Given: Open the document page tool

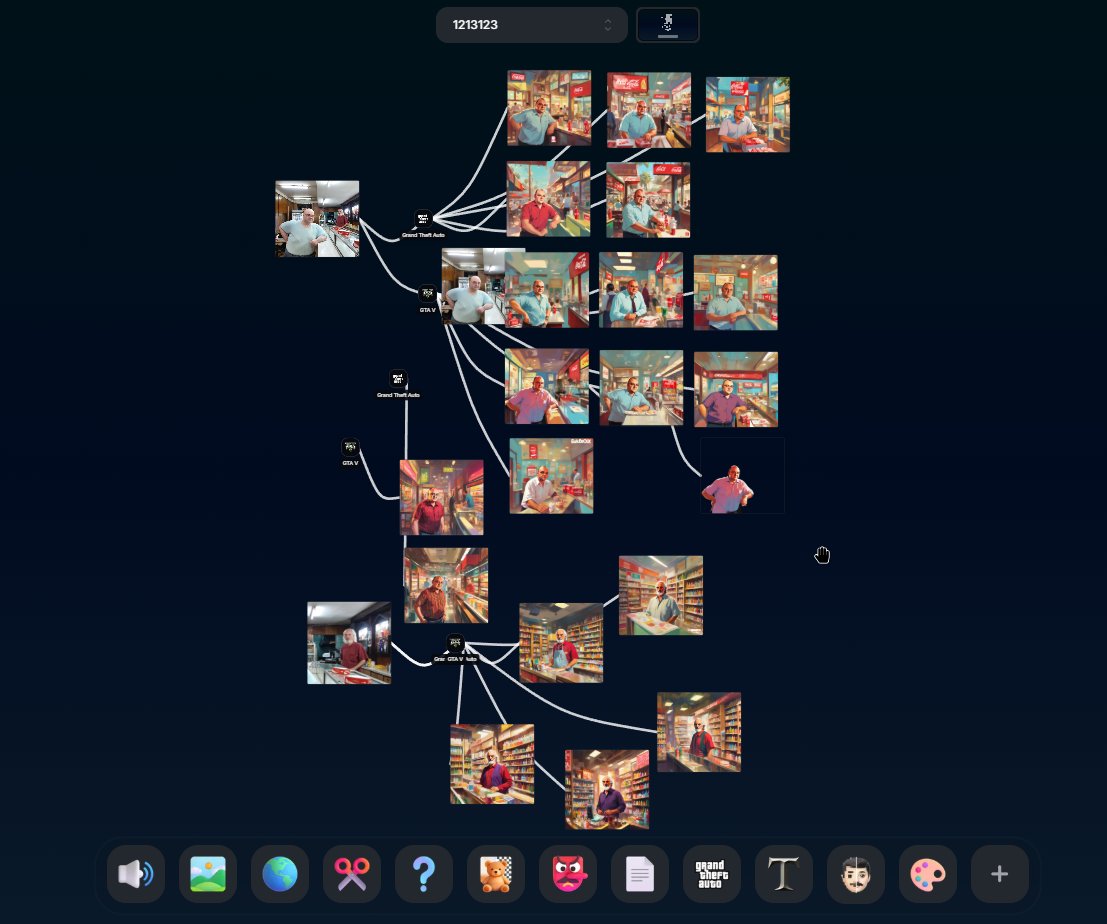Looking at the screenshot, I should tap(640, 874).
